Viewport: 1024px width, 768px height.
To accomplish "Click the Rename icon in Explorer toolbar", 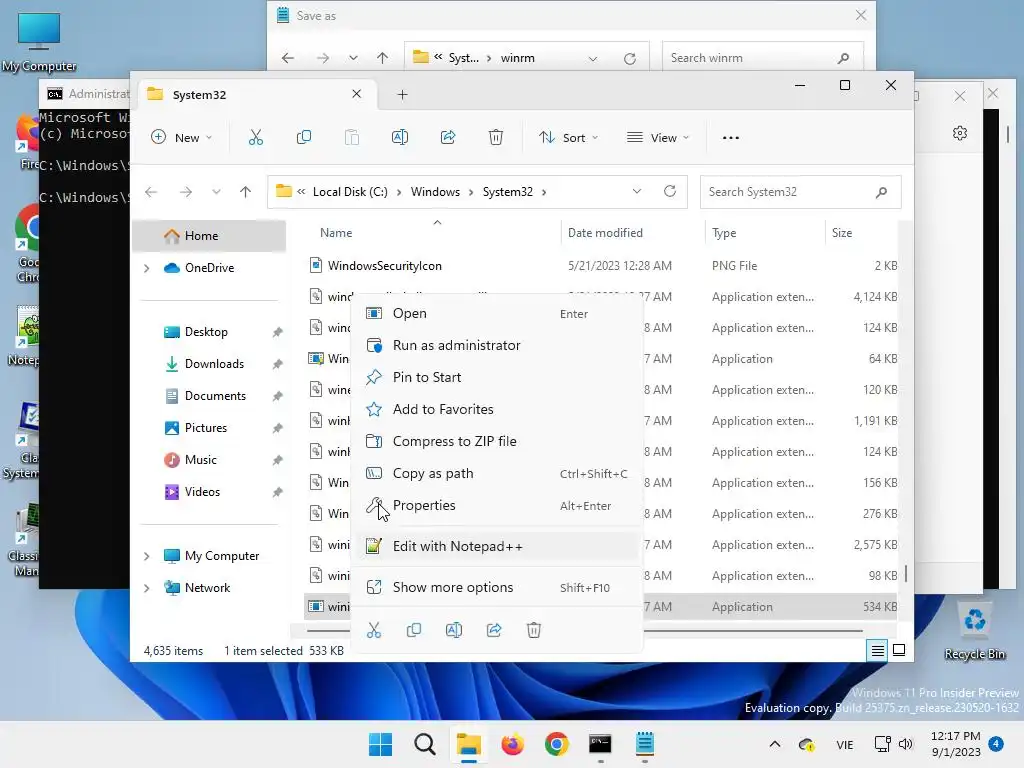I will click(400, 138).
